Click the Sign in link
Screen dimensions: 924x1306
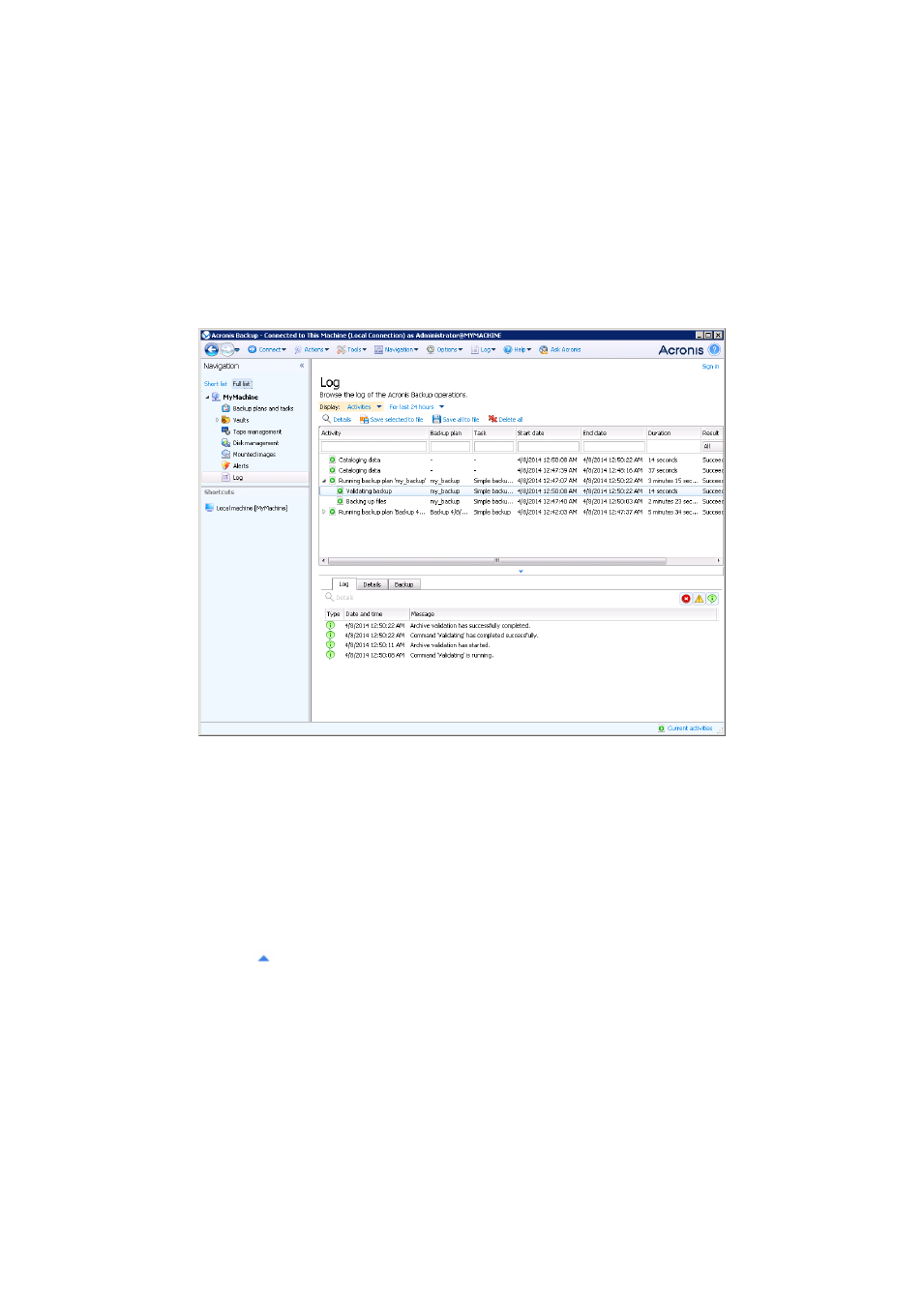point(710,367)
